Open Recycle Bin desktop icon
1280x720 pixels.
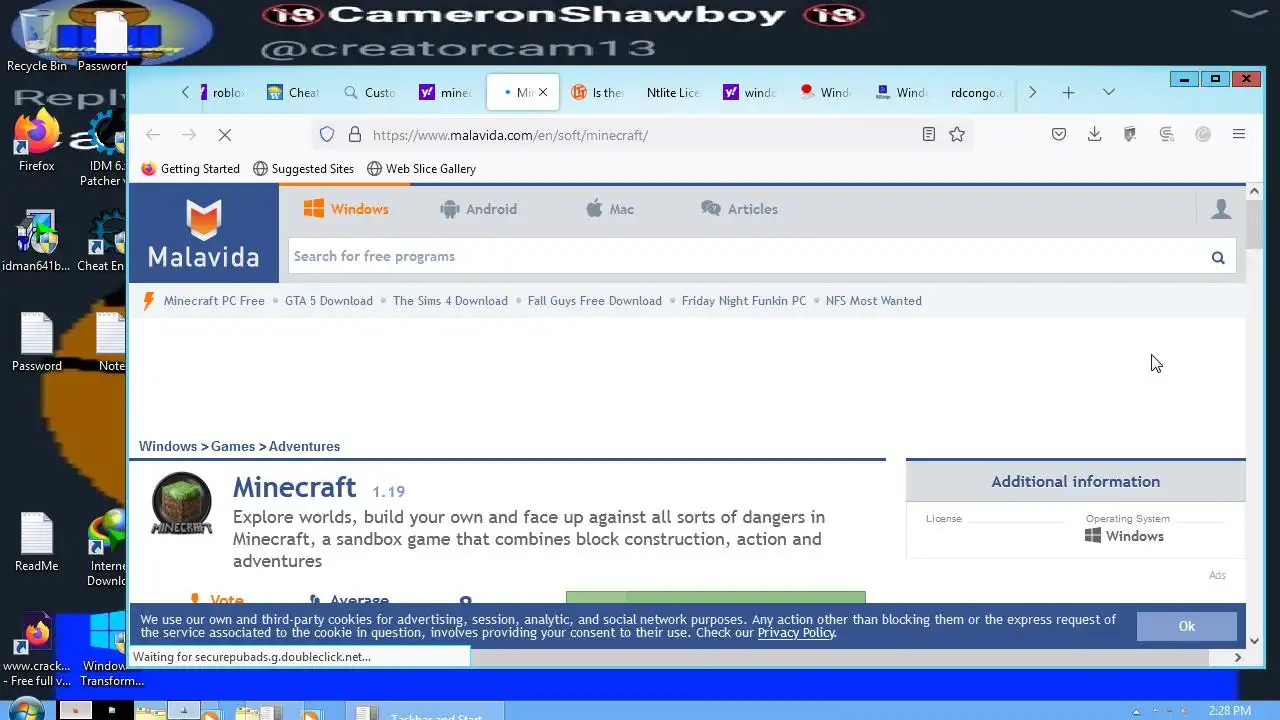[36, 40]
